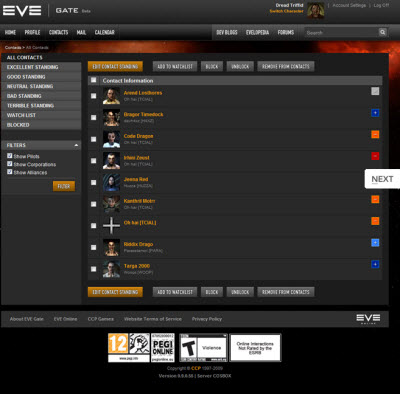Click the red standing icon for Irhini Zeust

point(375,156)
